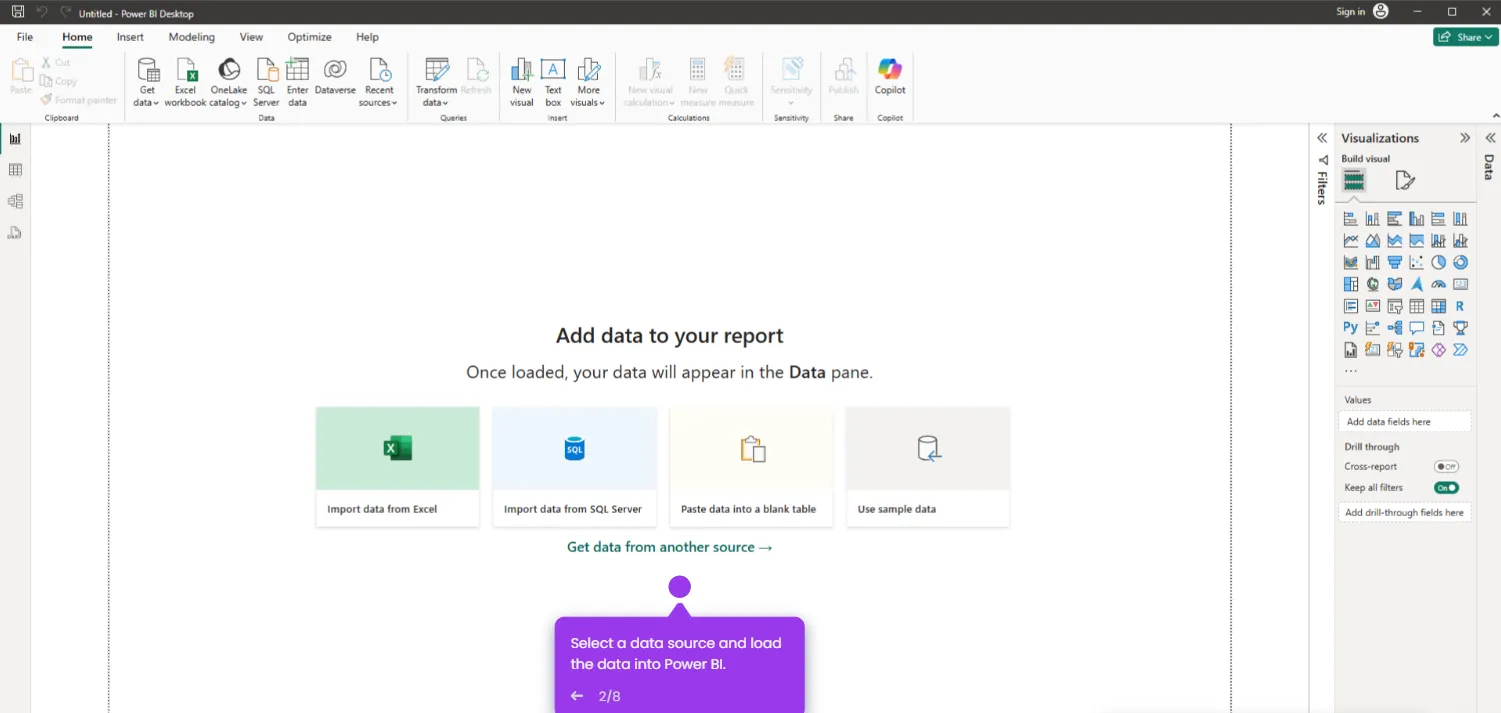Expand the Filters pane
1501x713 pixels.
pos(1322,138)
